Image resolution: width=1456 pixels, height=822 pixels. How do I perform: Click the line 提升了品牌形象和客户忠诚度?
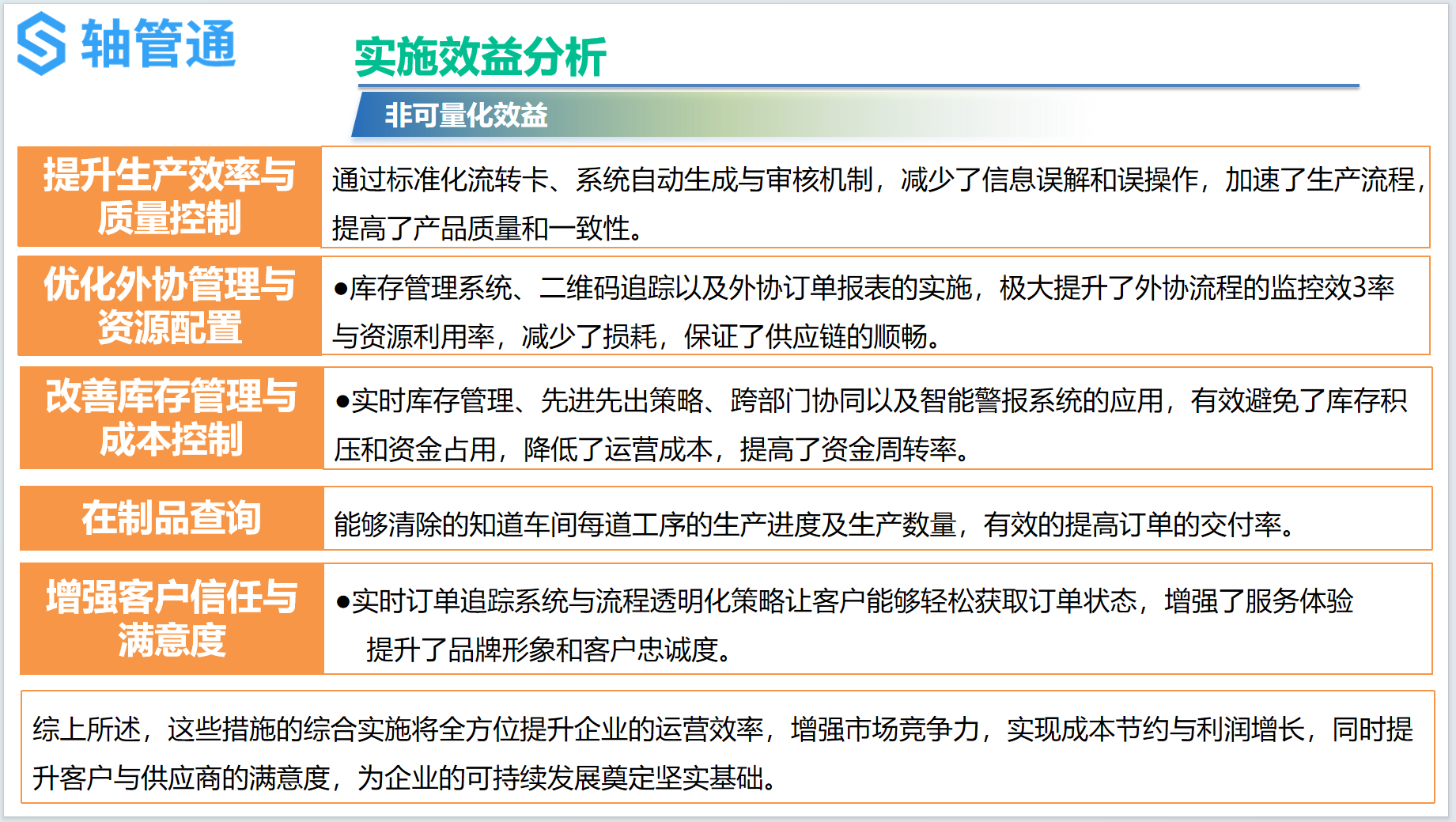550,649
